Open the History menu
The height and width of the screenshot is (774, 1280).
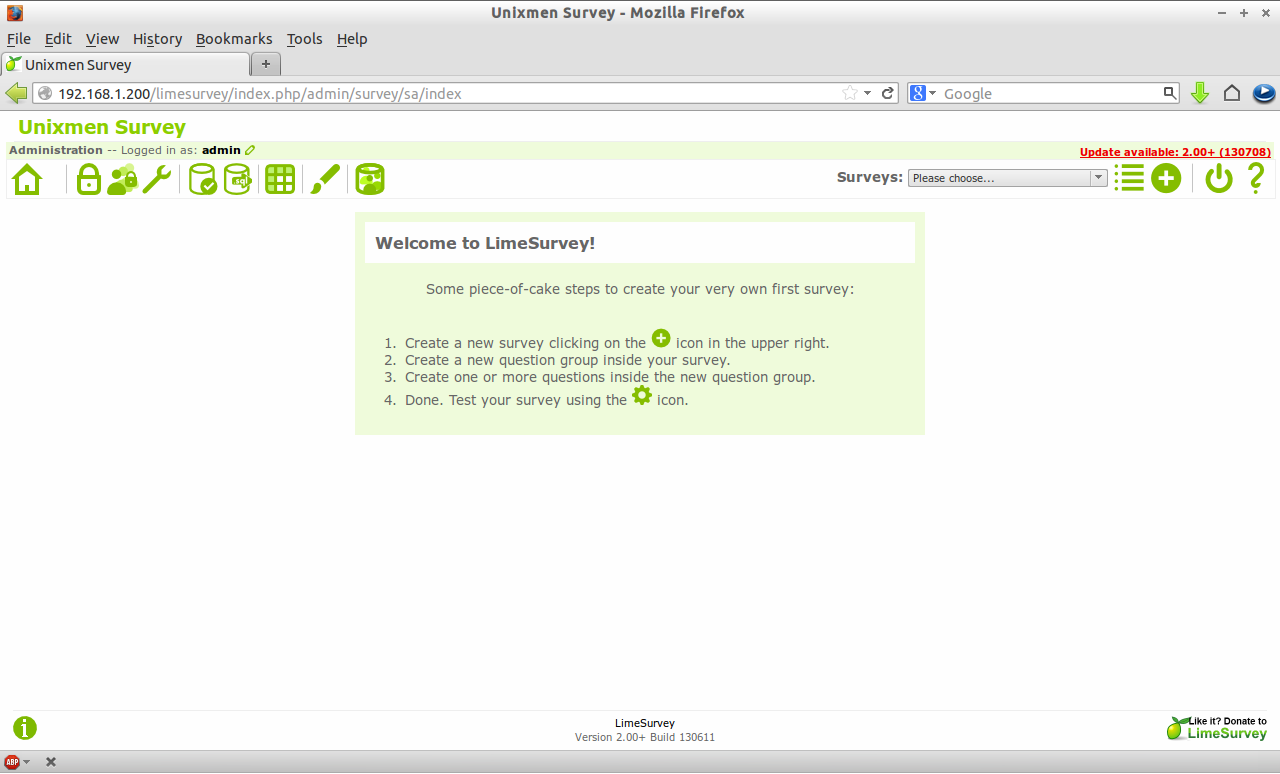pyautogui.click(x=157, y=39)
